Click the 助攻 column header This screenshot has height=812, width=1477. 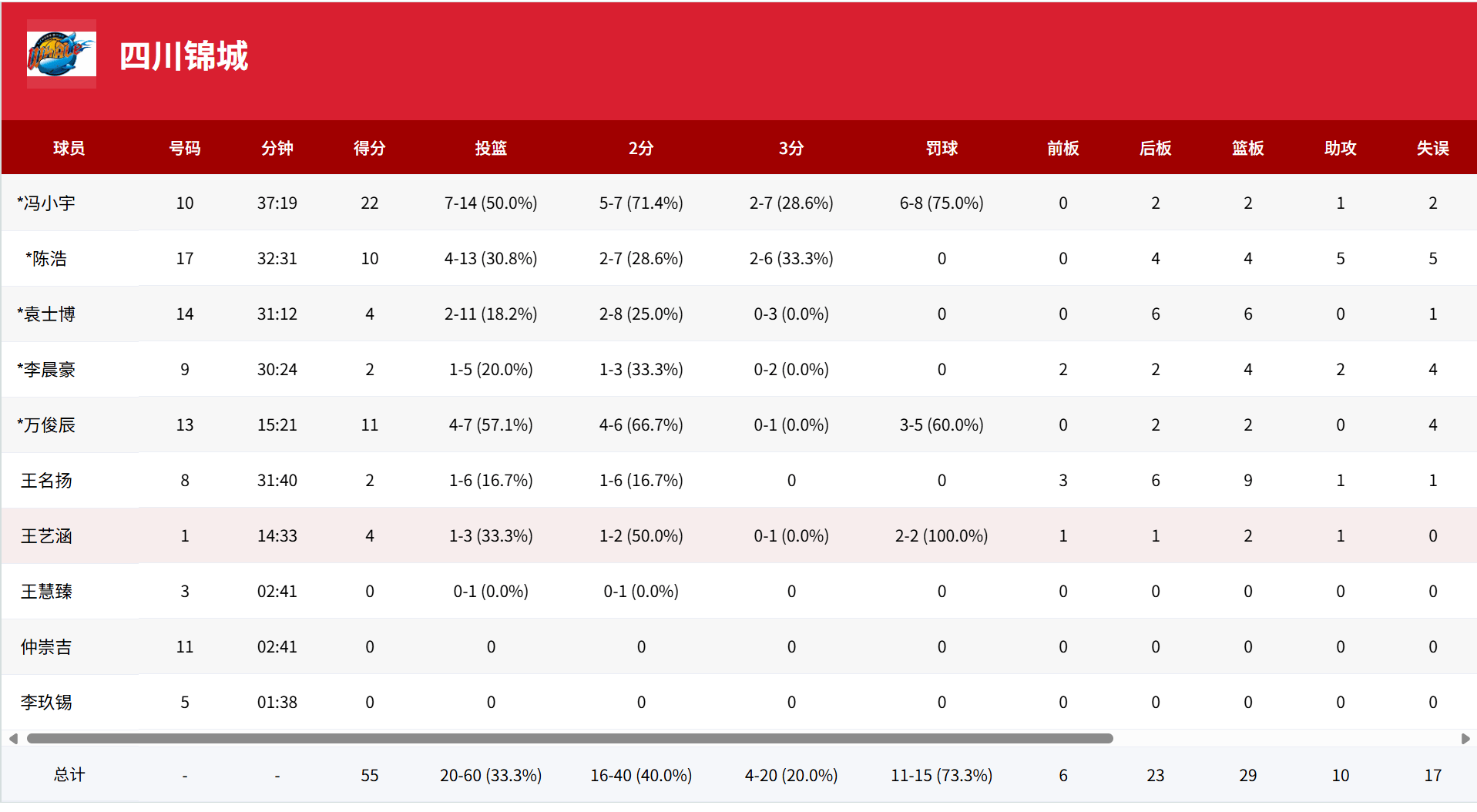1341,148
